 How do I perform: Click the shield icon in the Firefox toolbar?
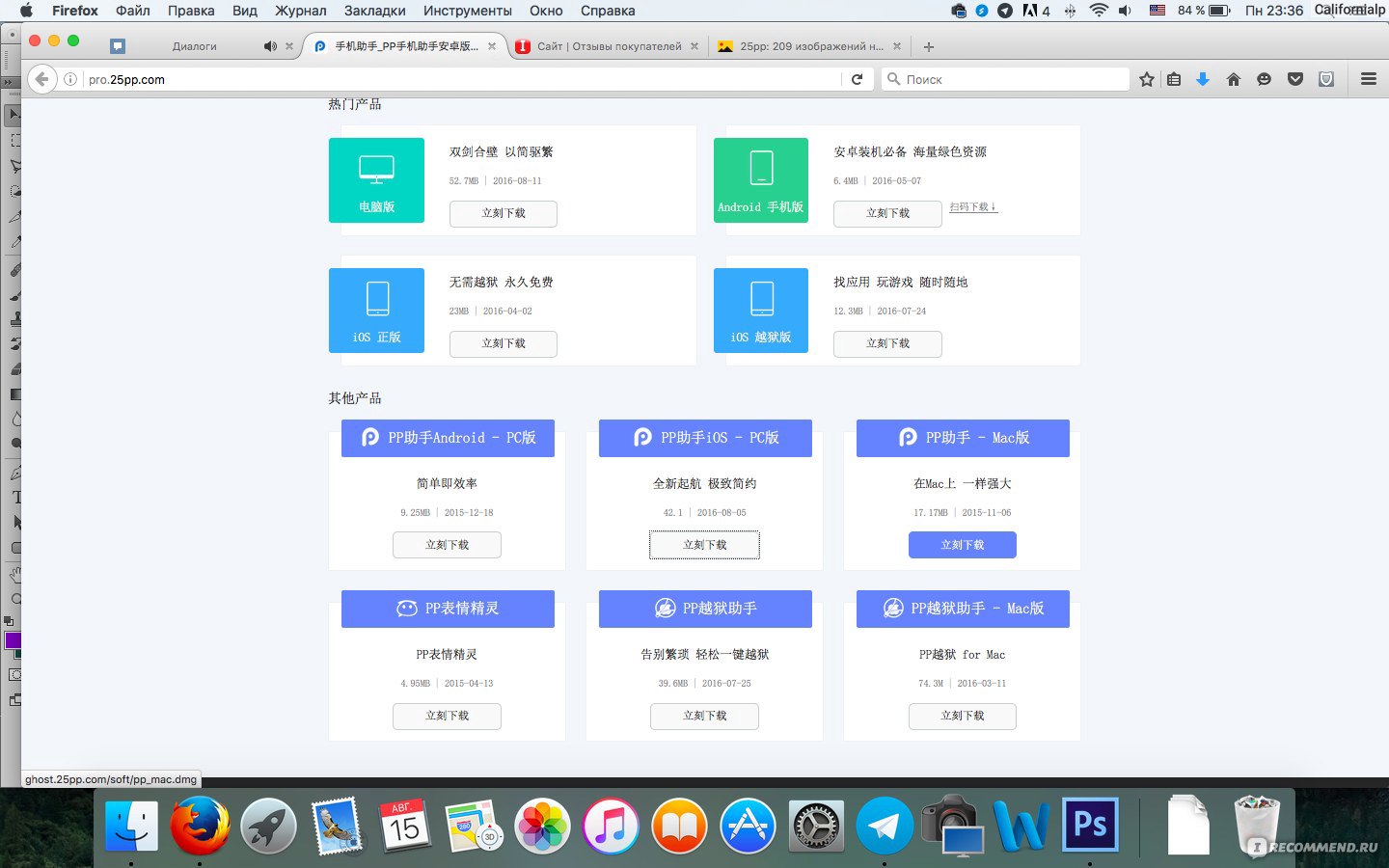(1326, 79)
